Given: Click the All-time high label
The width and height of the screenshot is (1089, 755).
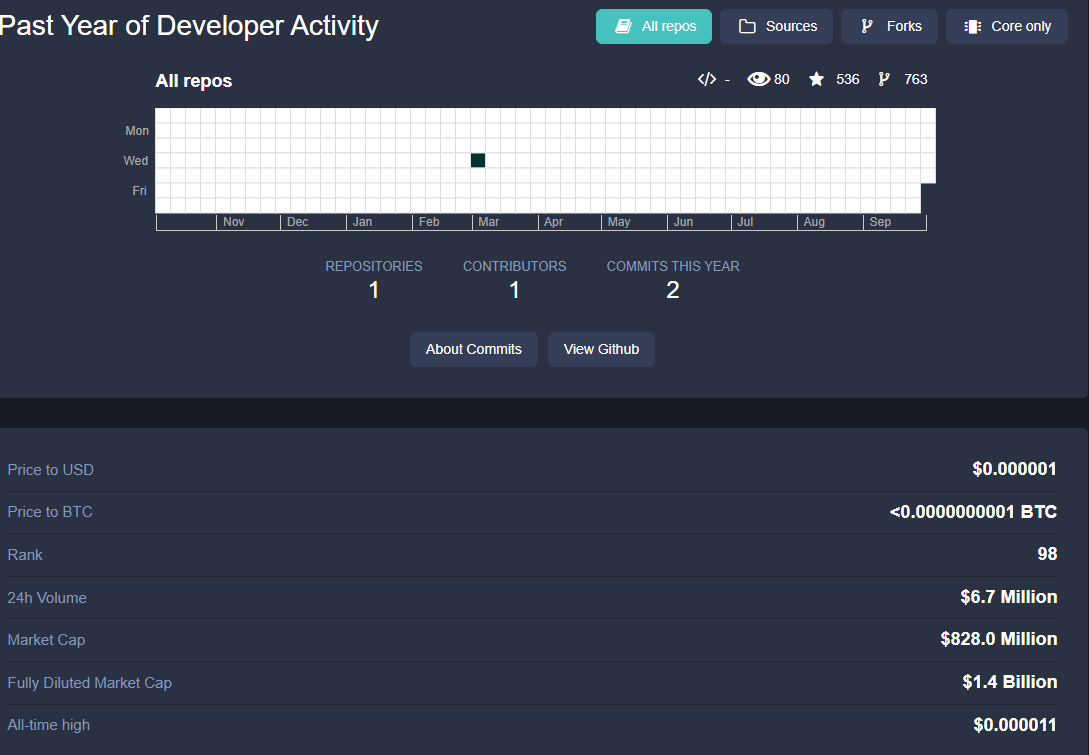Looking at the screenshot, I should pyautogui.click(x=49, y=725).
